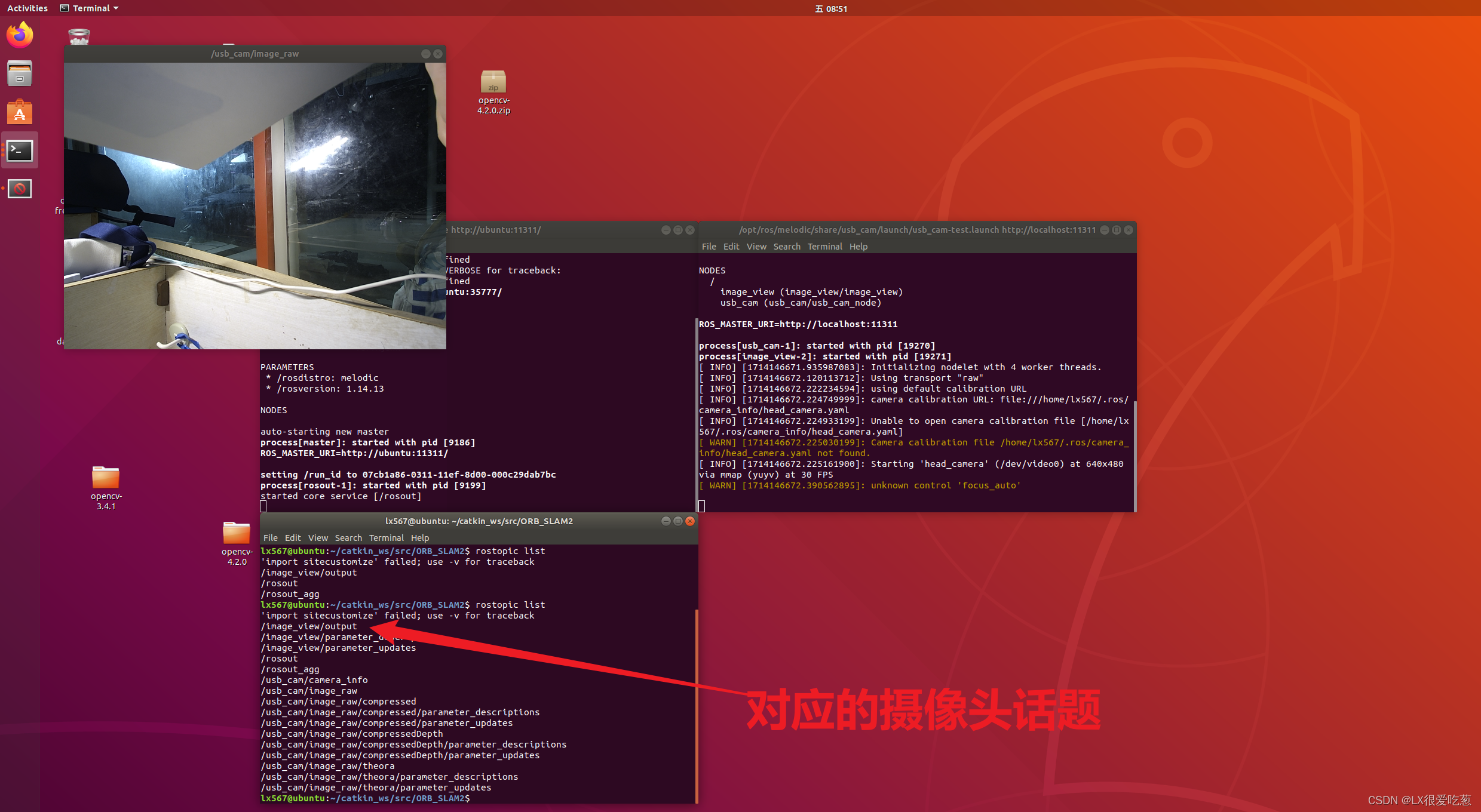
Task: Click '/rosdistro: melodic' parameter line
Action: point(323,378)
